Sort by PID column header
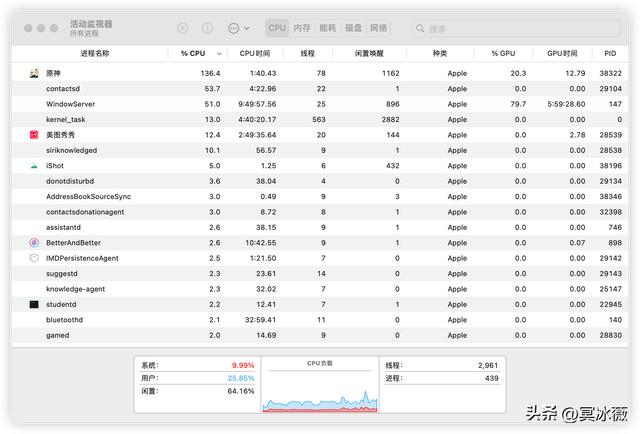Viewport: 640px width, 434px height. click(x=610, y=53)
